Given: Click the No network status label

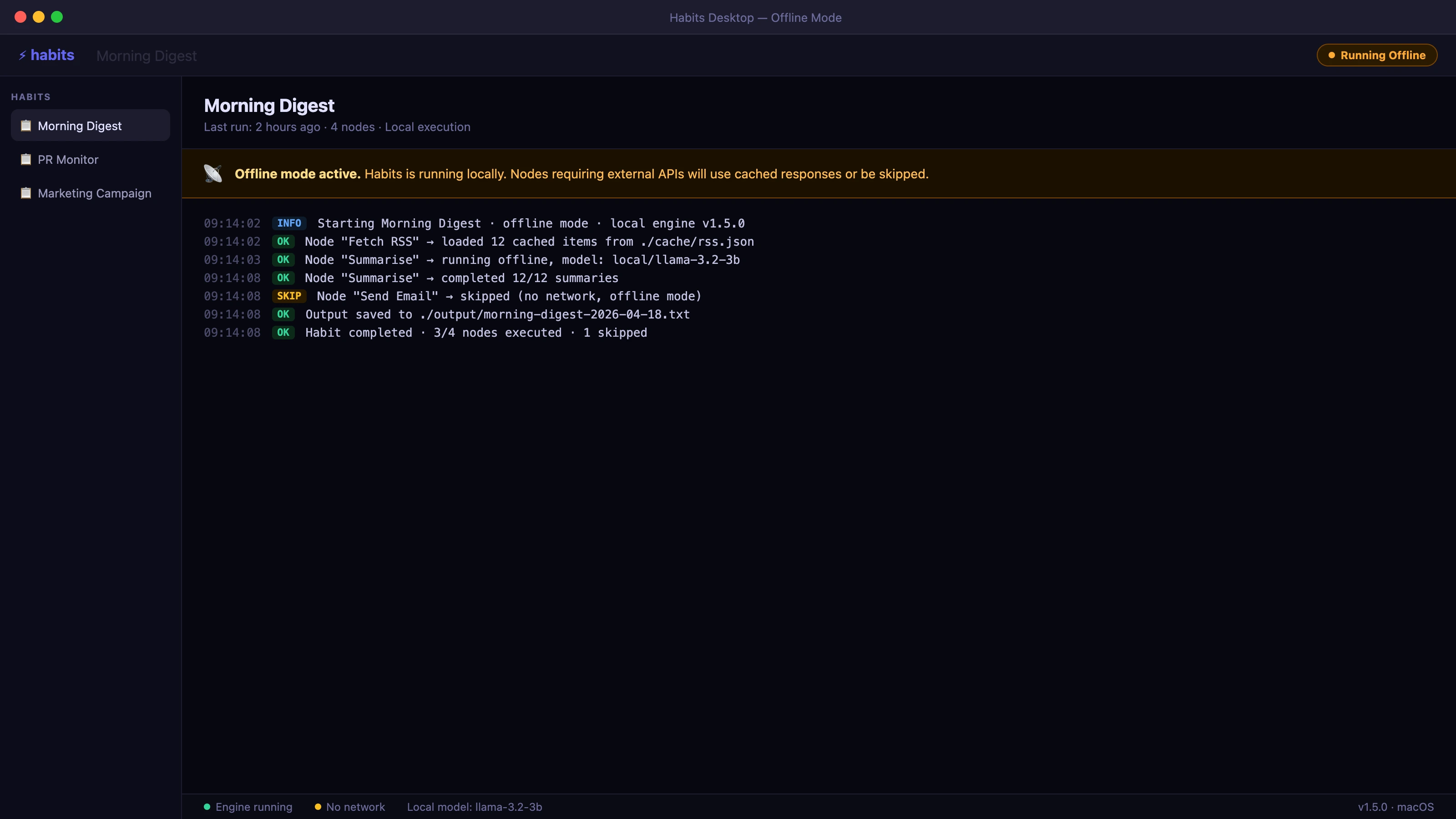Looking at the screenshot, I should coord(355,807).
